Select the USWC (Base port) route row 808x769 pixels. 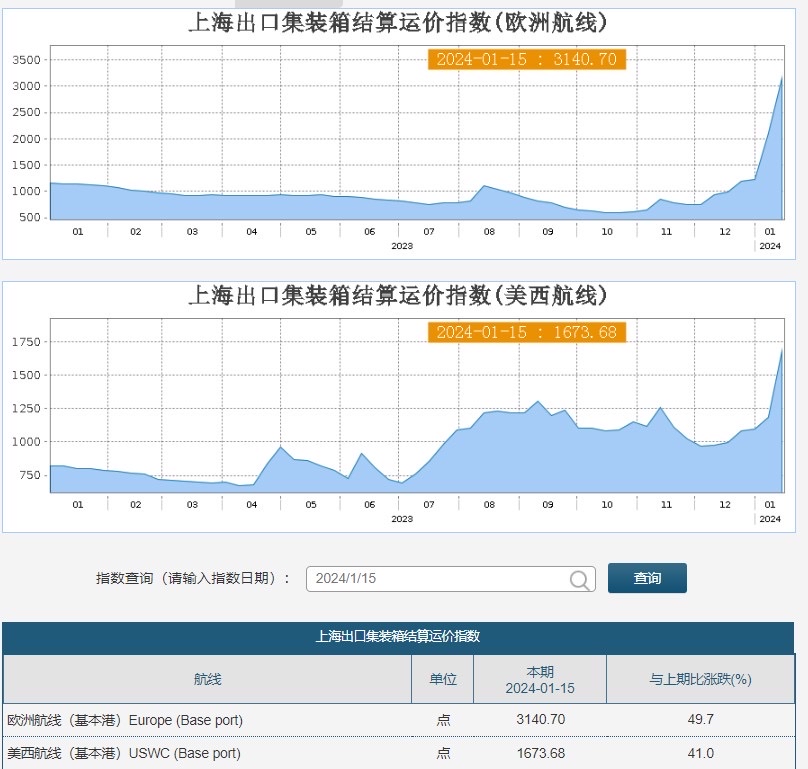point(398,753)
